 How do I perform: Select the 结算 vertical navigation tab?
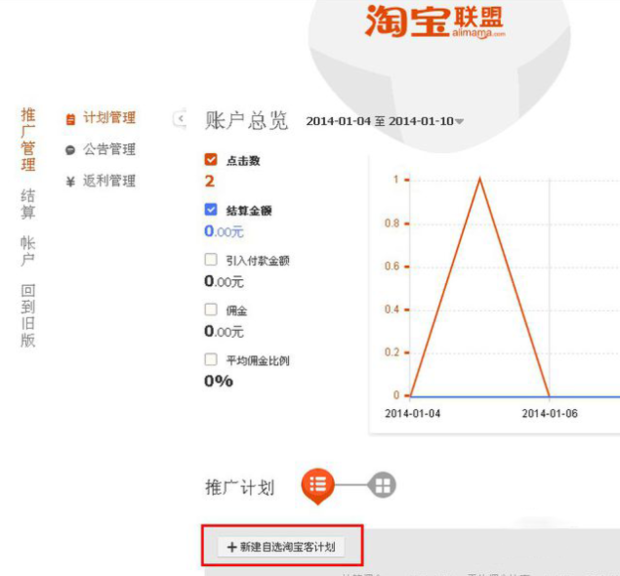pos(28,204)
